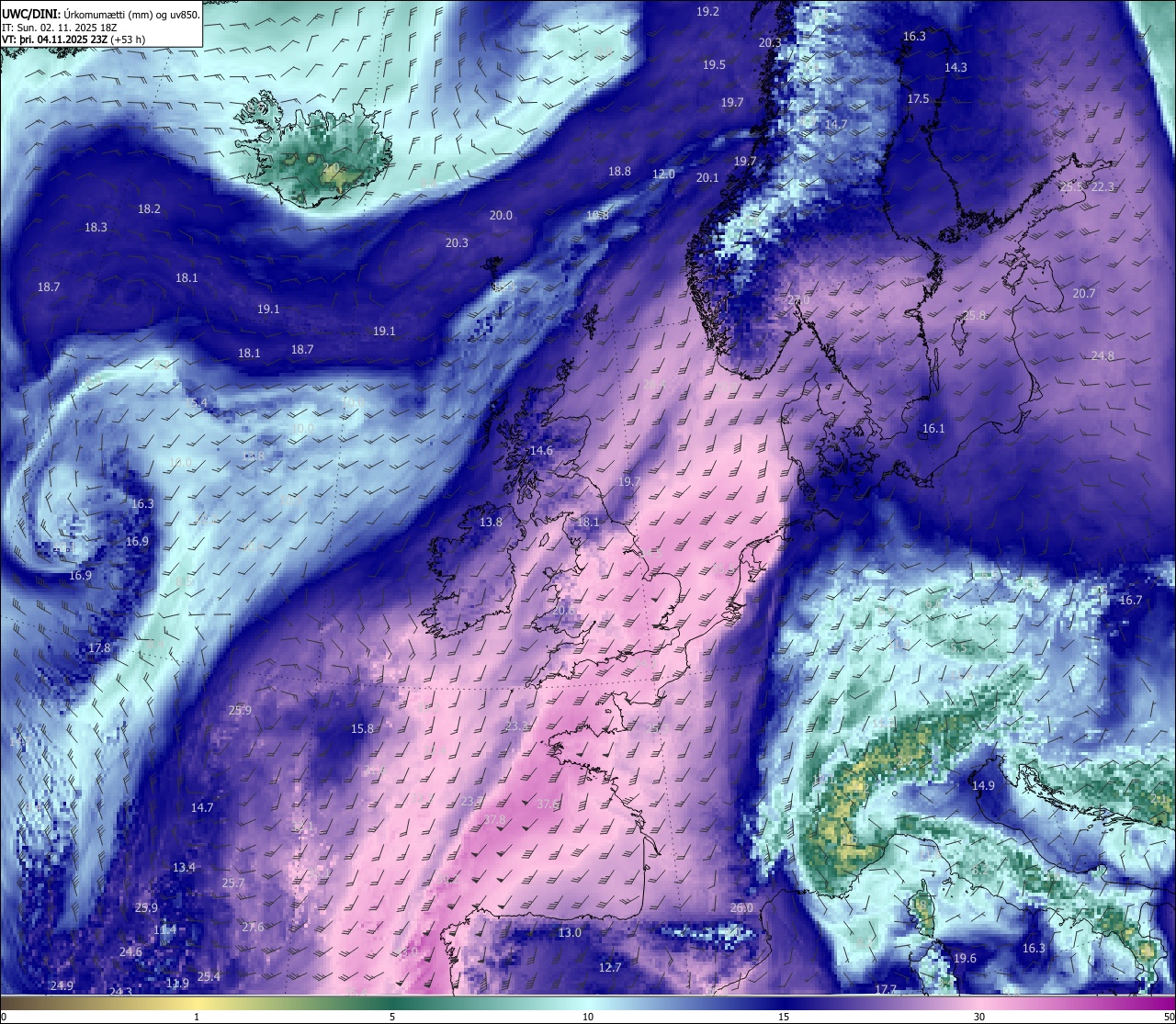Click the 19.2 value at the map top
Image resolution: width=1176 pixels, height=1024 pixels.
coord(707,11)
